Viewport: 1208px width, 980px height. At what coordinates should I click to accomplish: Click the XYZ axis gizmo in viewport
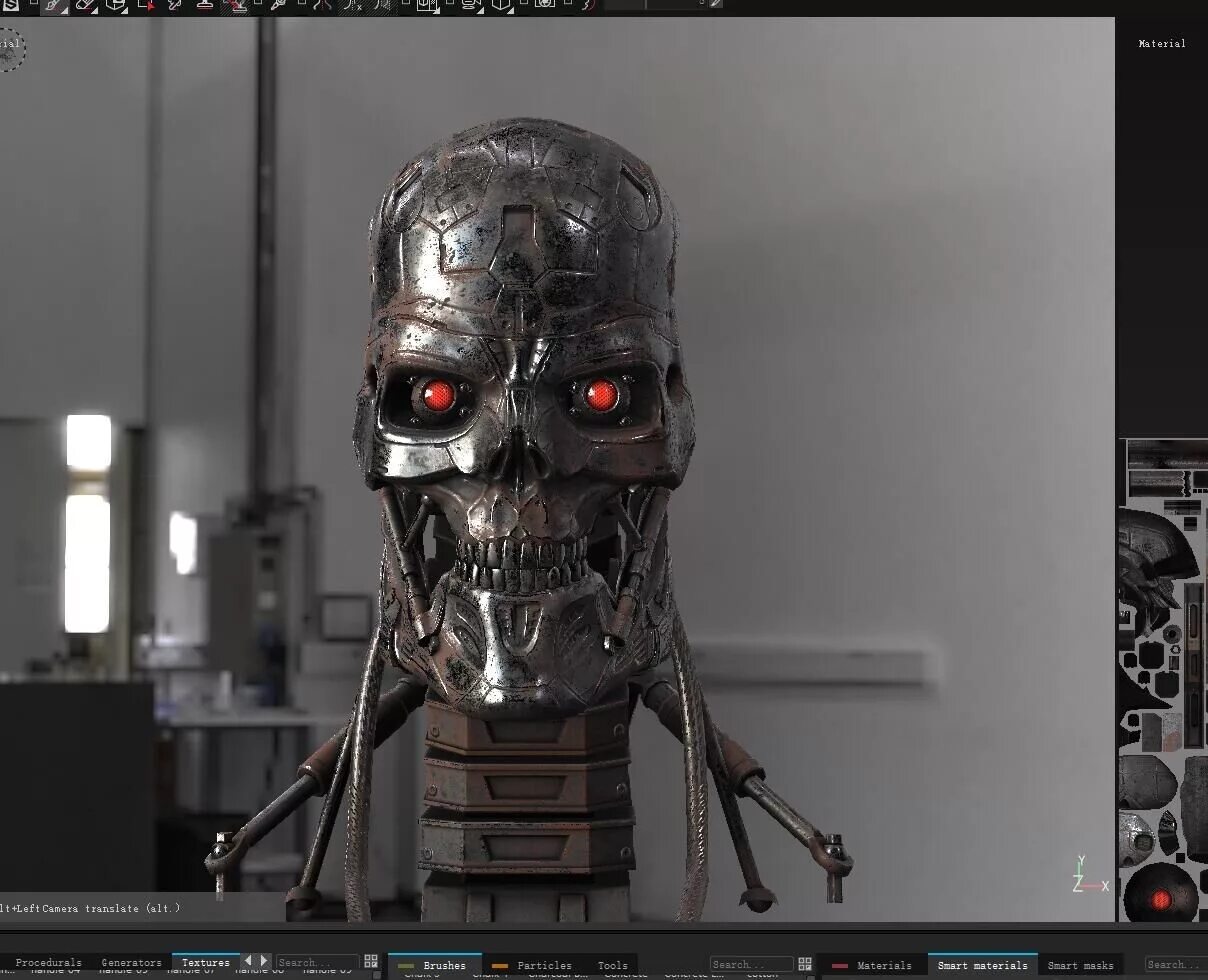[x=1088, y=875]
